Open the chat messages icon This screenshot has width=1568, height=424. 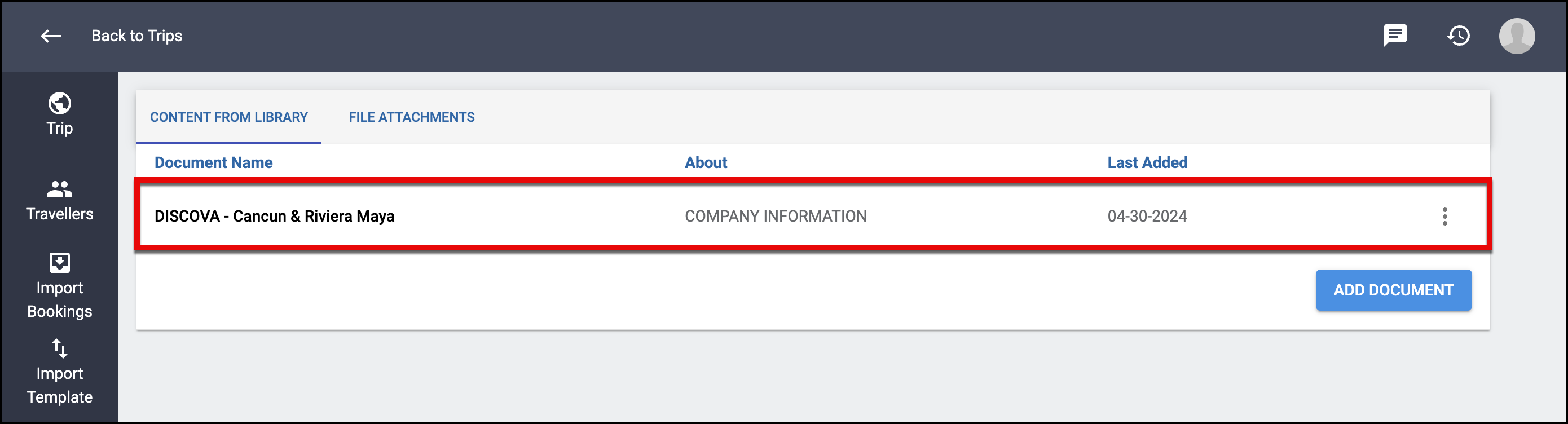[1395, 36]
